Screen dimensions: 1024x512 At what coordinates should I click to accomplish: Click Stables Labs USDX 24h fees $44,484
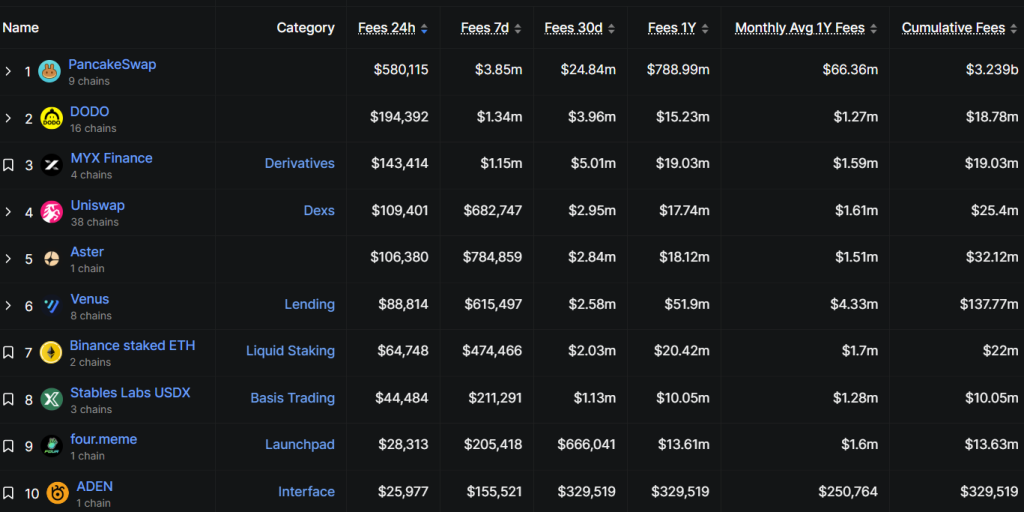tap(402, 398)
